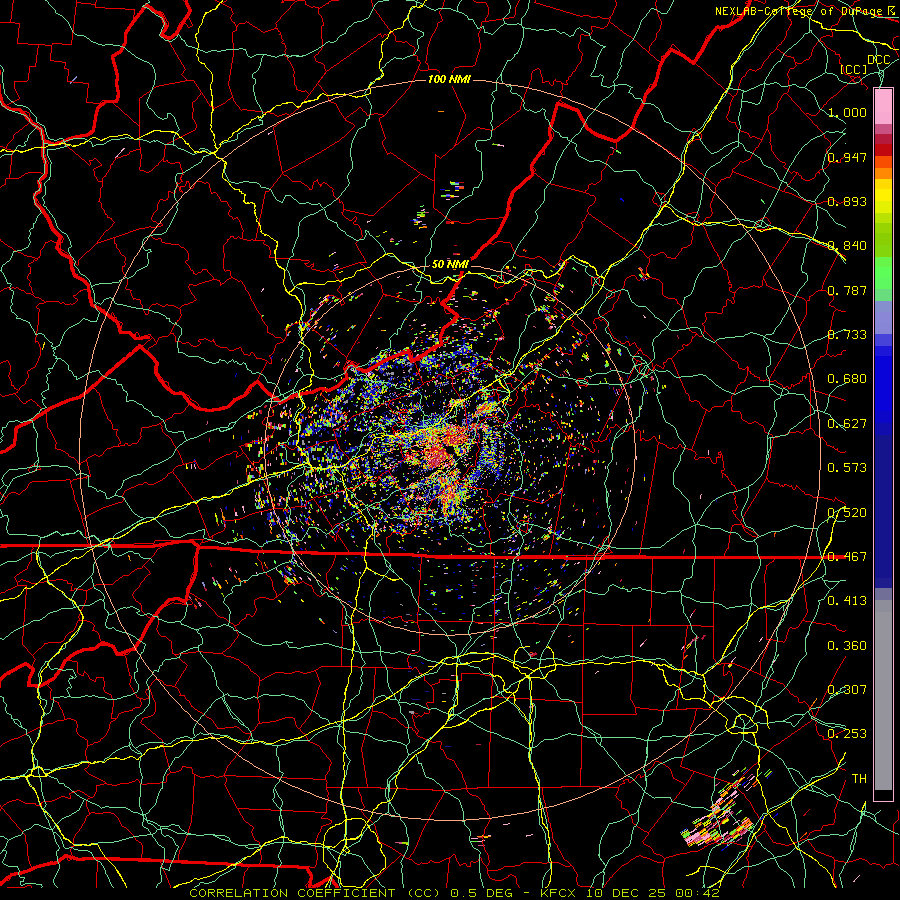Screen dimensions: 900x900
Task: Click the 50 NMI range ring label
Action: coord(451,264)
